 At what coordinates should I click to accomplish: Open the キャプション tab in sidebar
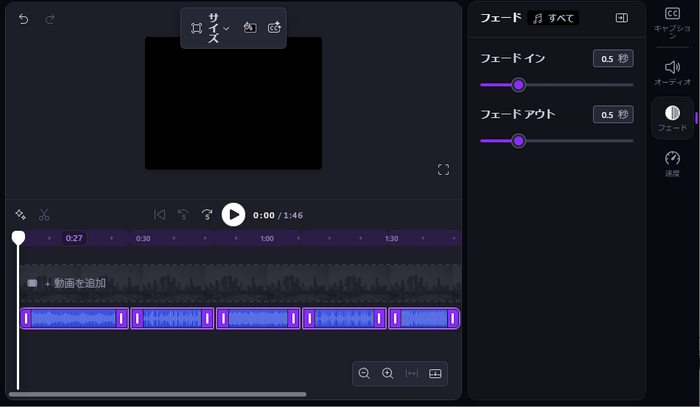[672, 19]
